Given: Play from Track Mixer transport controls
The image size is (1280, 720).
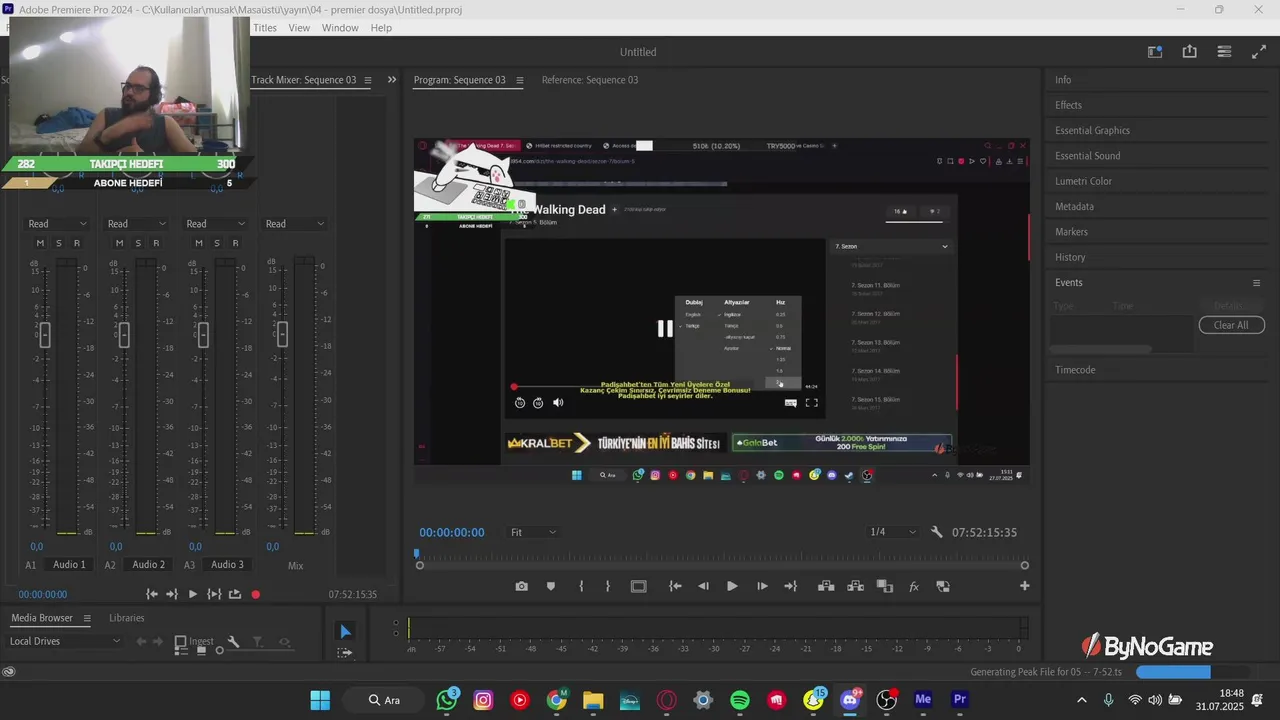Looking at the screenshot, I should 193,594.
